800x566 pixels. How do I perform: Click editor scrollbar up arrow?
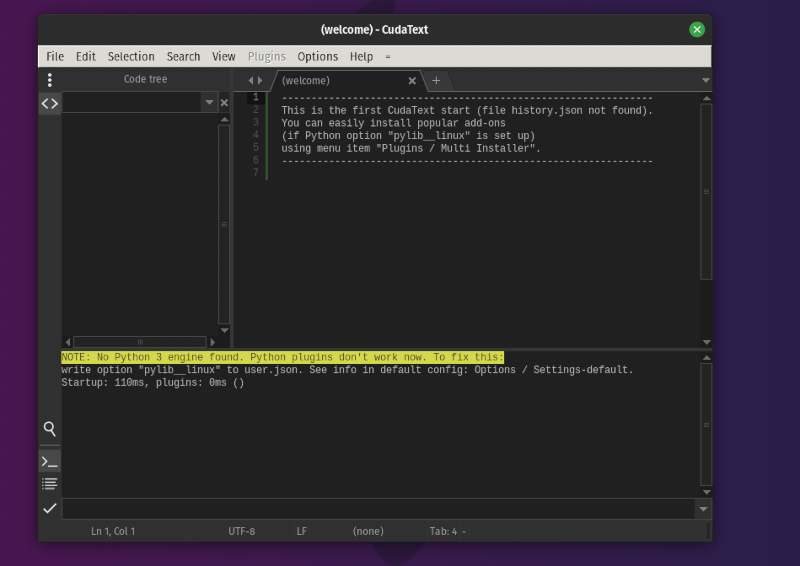[707, 98]
